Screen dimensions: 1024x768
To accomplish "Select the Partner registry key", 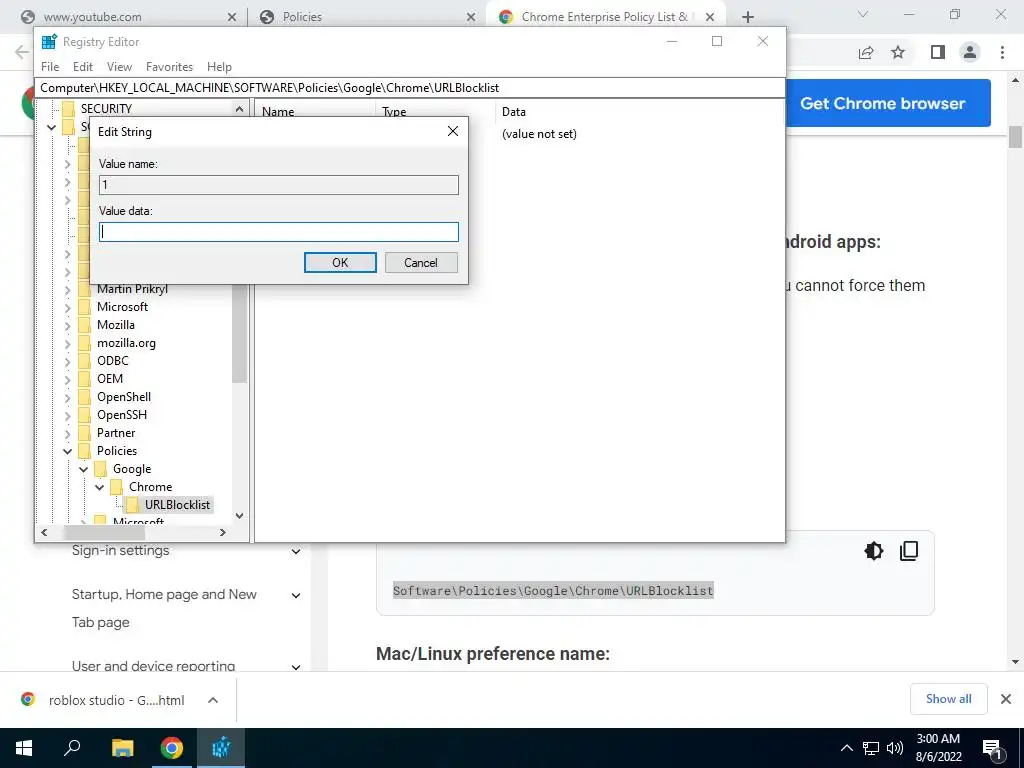I will [x=116, y=433].
